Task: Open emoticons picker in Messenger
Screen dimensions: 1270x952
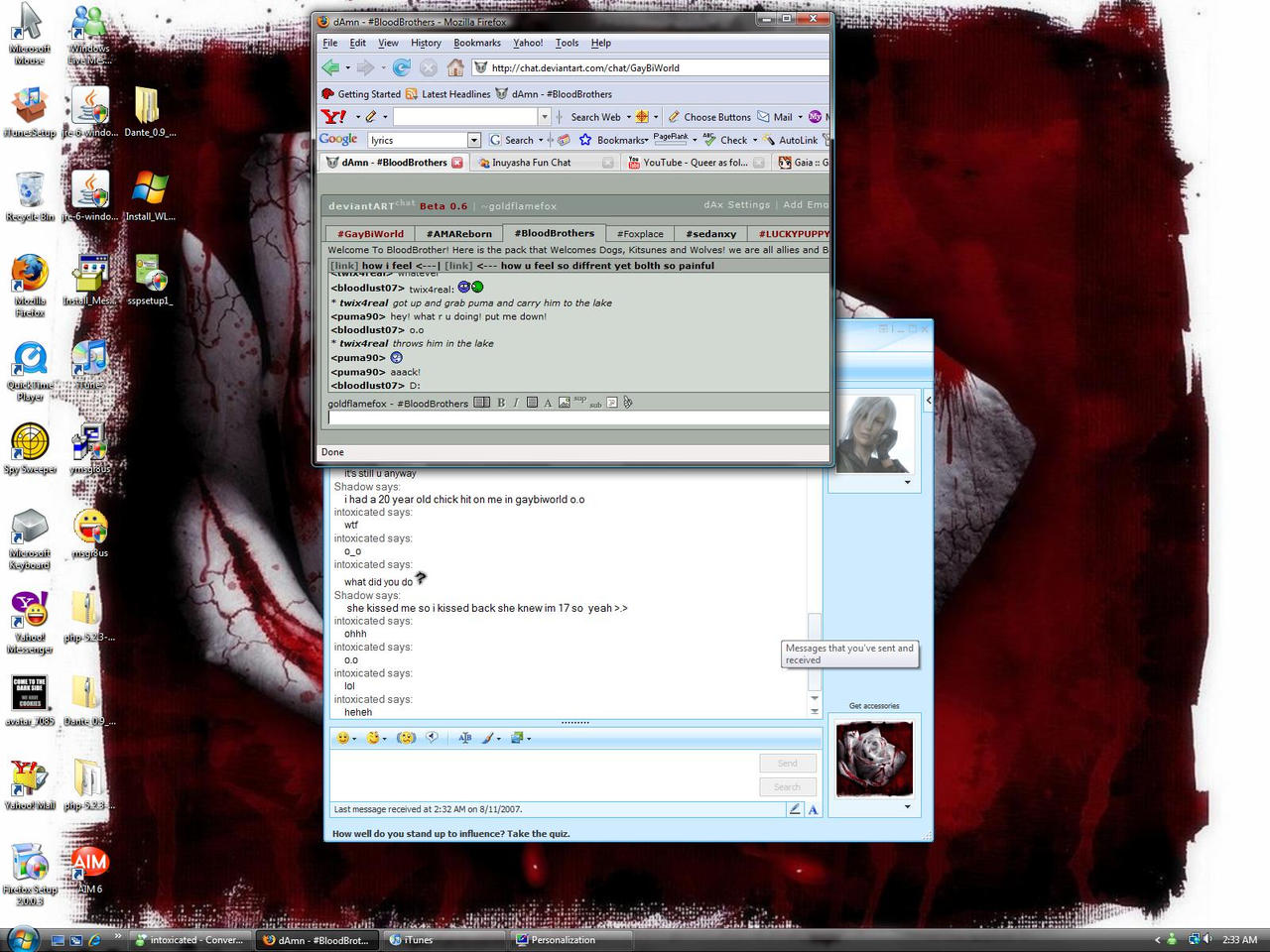Action: [343, 738]
